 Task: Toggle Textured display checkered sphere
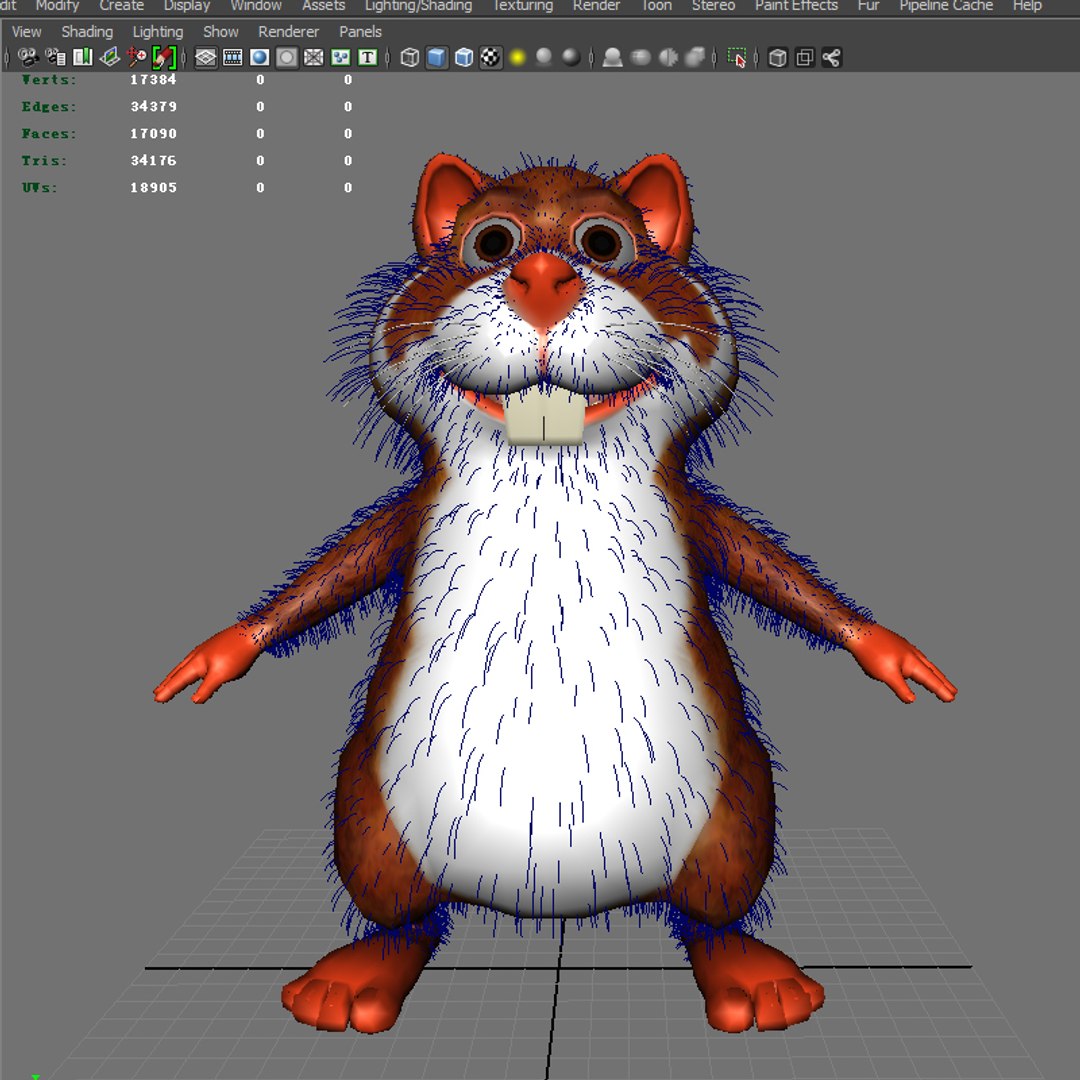click(x=490, y=57)
